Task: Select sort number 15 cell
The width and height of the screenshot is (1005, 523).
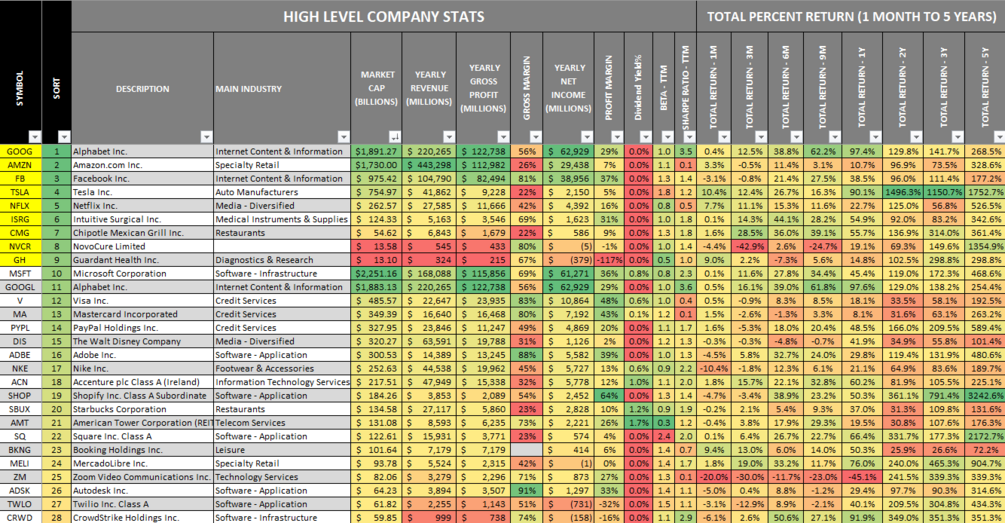Action: tap(56, 341)
